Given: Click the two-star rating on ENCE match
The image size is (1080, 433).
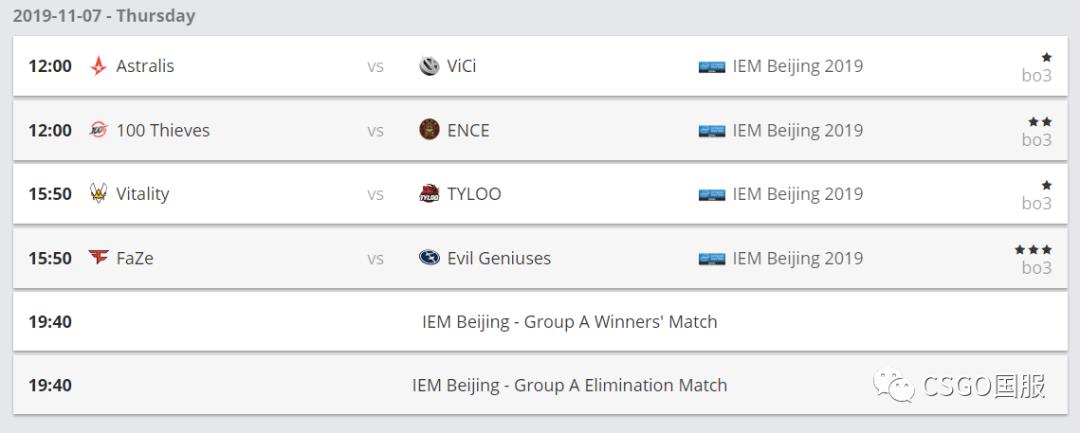Looking at the screenshot, I should (x=1039, y=122).
